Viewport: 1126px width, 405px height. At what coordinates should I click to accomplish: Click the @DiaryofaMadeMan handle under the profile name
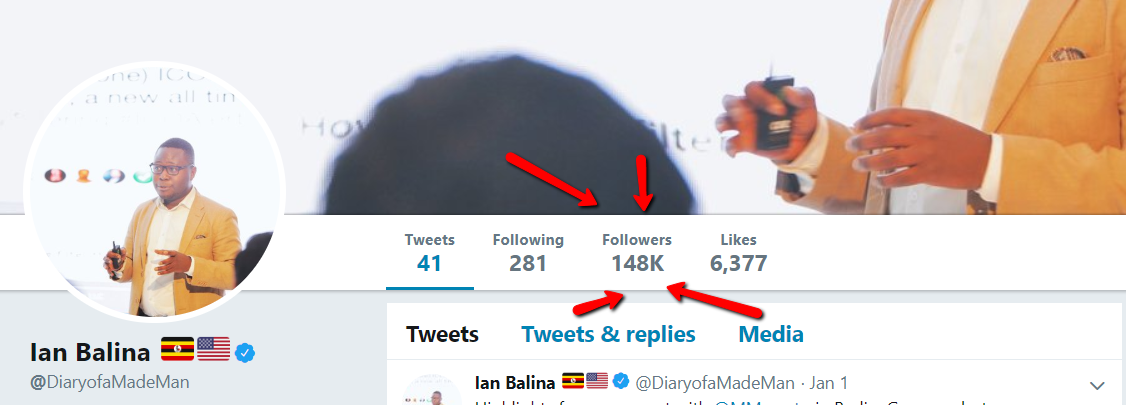point(110,382)
